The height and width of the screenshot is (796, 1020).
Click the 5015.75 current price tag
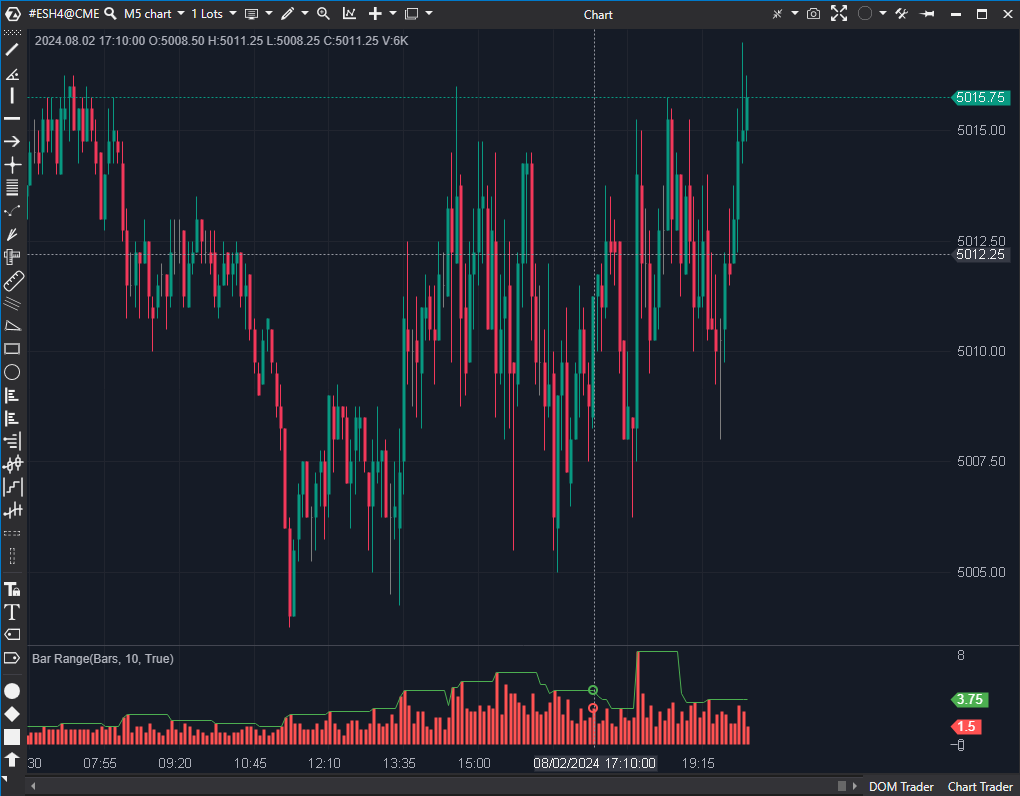click(x=980, y=98)
